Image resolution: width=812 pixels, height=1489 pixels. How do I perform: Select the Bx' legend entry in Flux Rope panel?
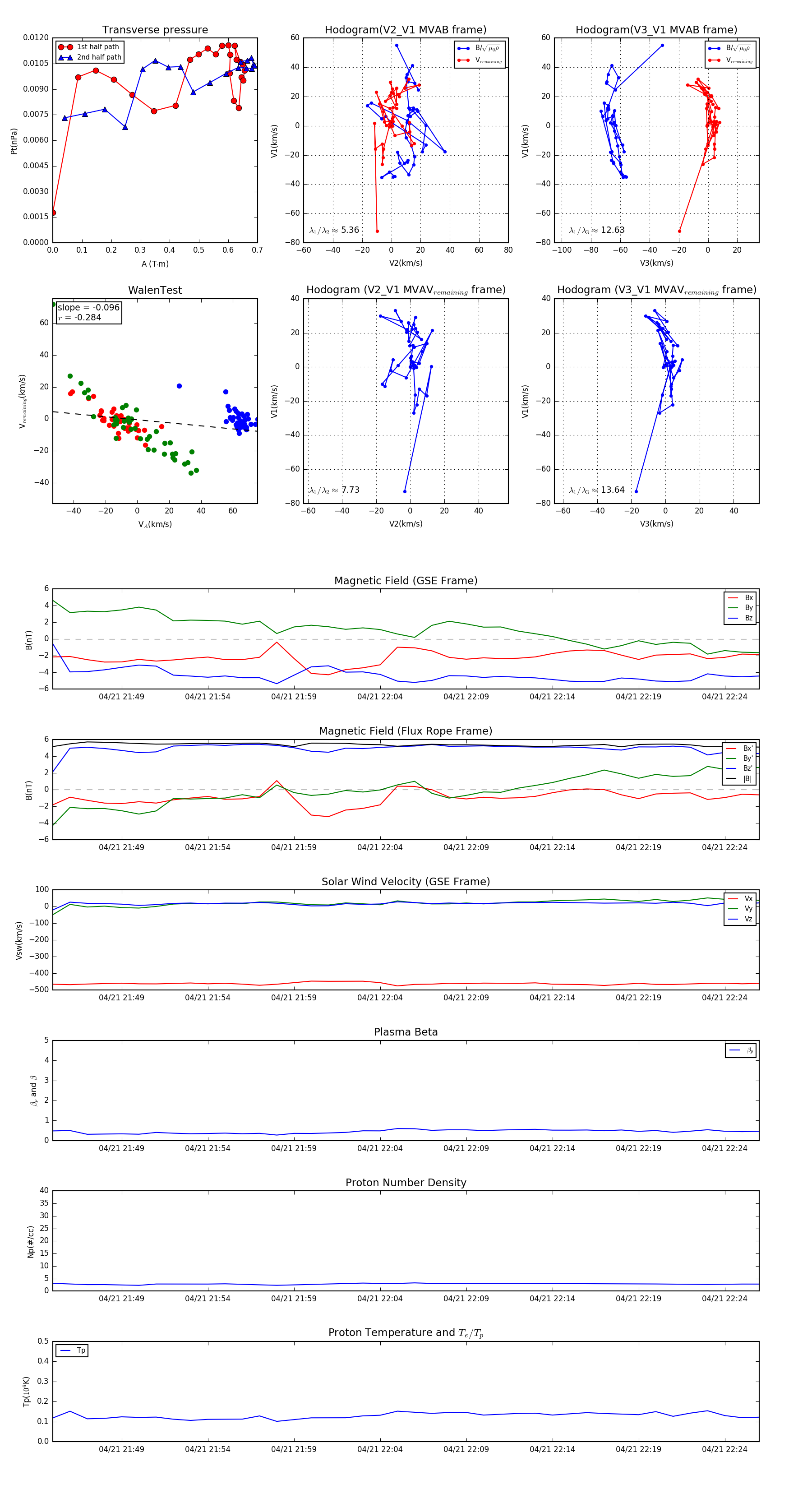pos(740,749)
